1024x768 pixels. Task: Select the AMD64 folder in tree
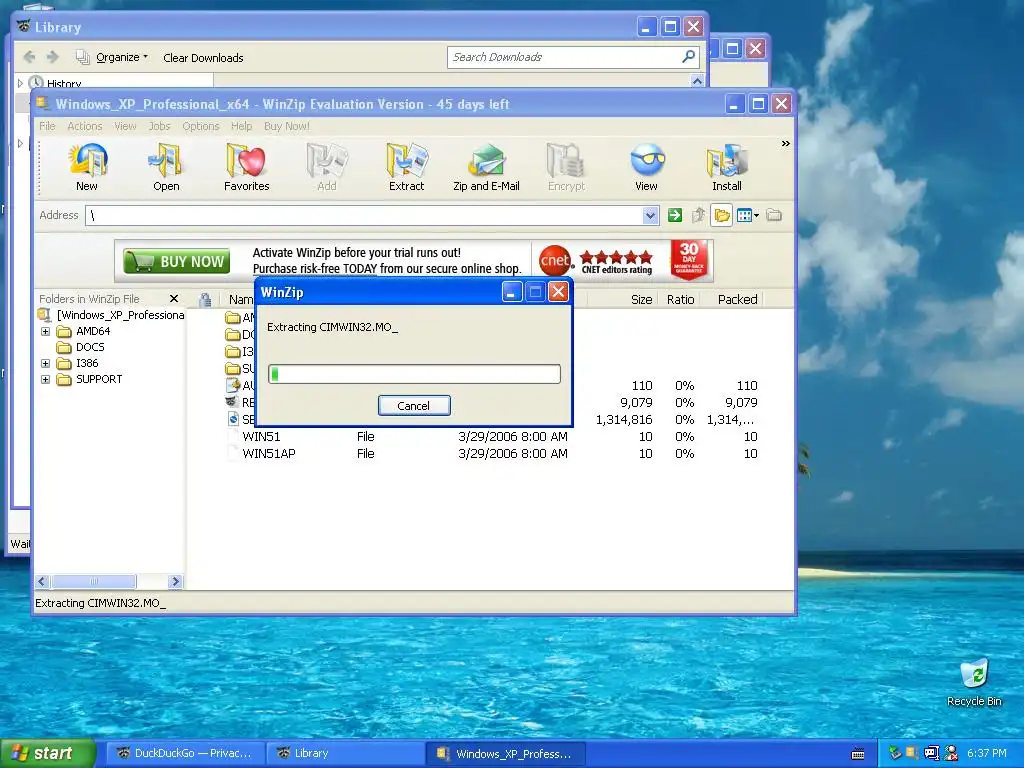(x=84, y=331)
